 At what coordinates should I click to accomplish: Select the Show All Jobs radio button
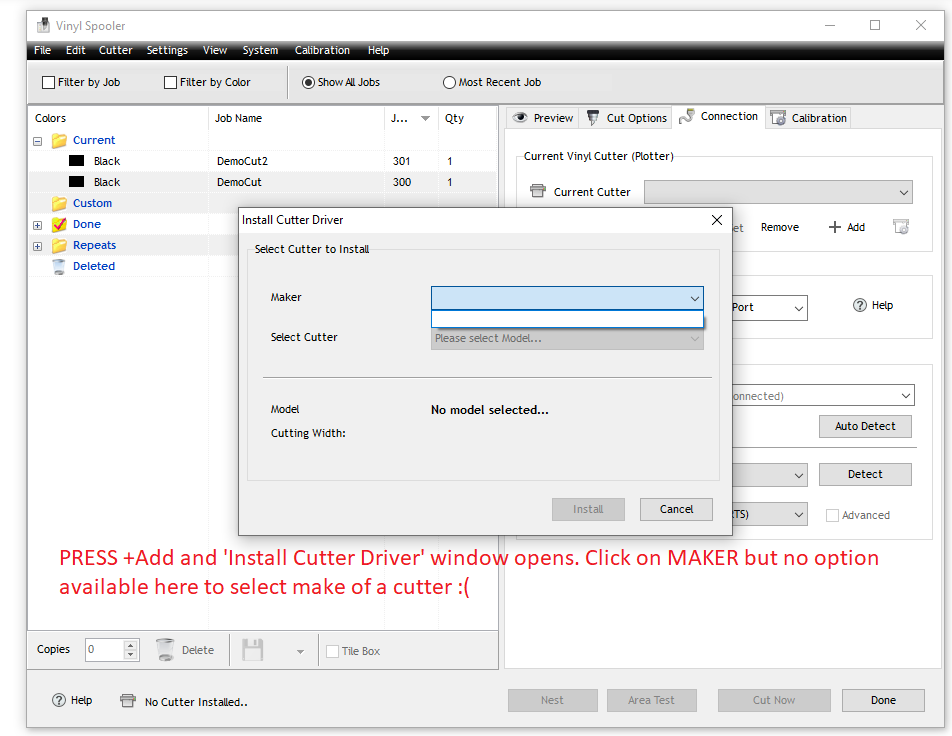click(308, 83)
